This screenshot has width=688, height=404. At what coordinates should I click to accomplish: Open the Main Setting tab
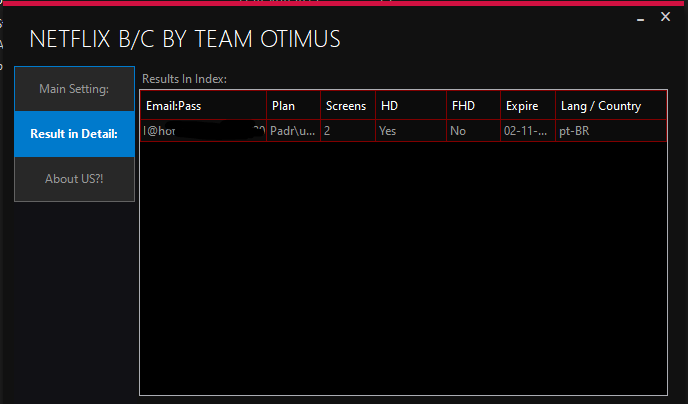click(74, 89)
